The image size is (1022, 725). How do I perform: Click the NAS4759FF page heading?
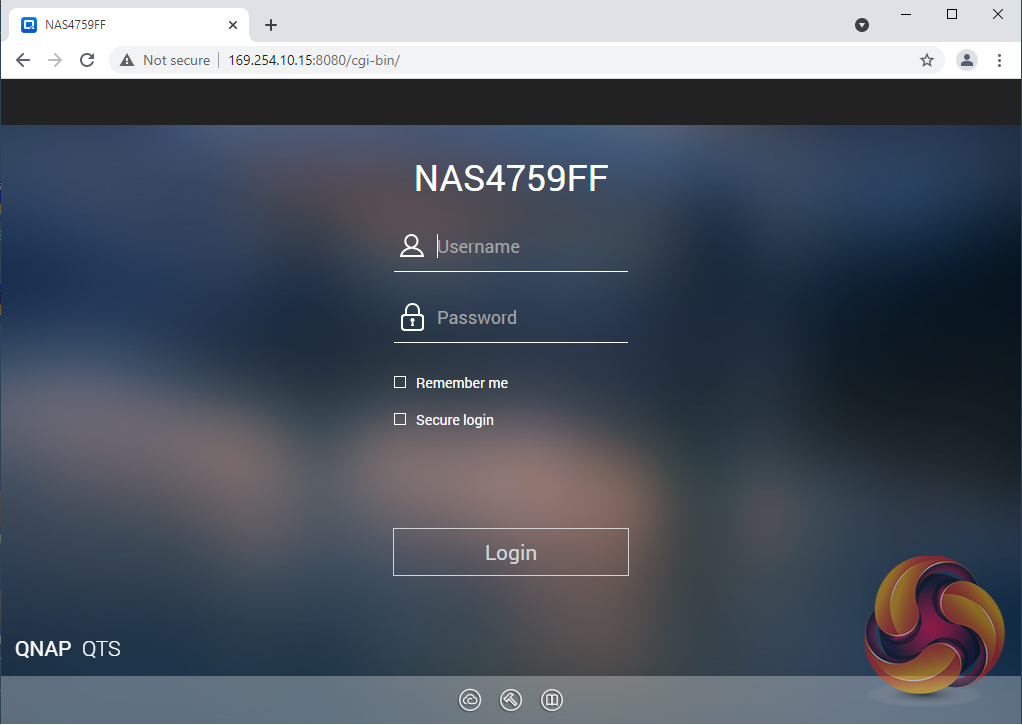(x=511, y=178)
